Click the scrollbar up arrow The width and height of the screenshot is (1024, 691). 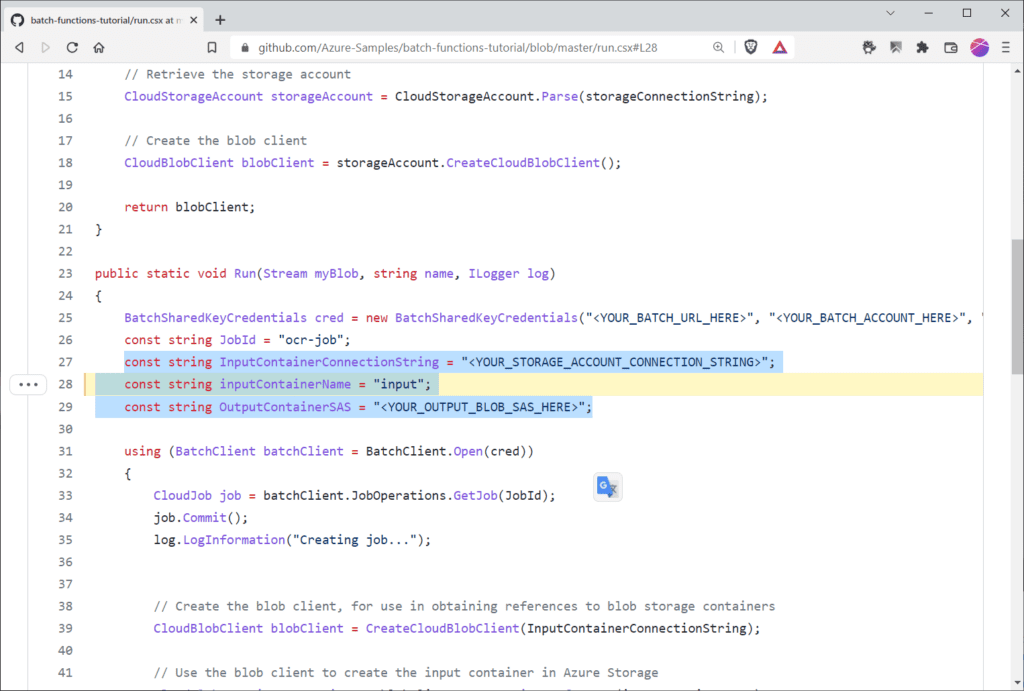1017,70
